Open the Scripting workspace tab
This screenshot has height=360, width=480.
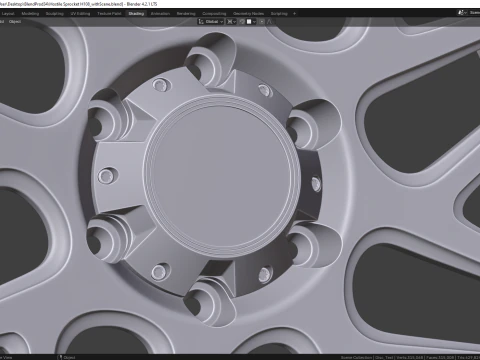coord(279,14)
